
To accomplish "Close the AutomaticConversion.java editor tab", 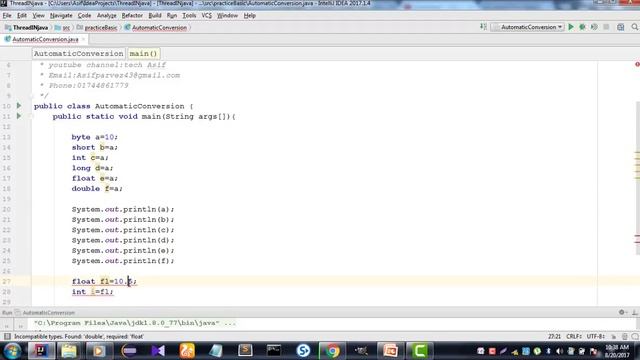I will tap(84, 39).
